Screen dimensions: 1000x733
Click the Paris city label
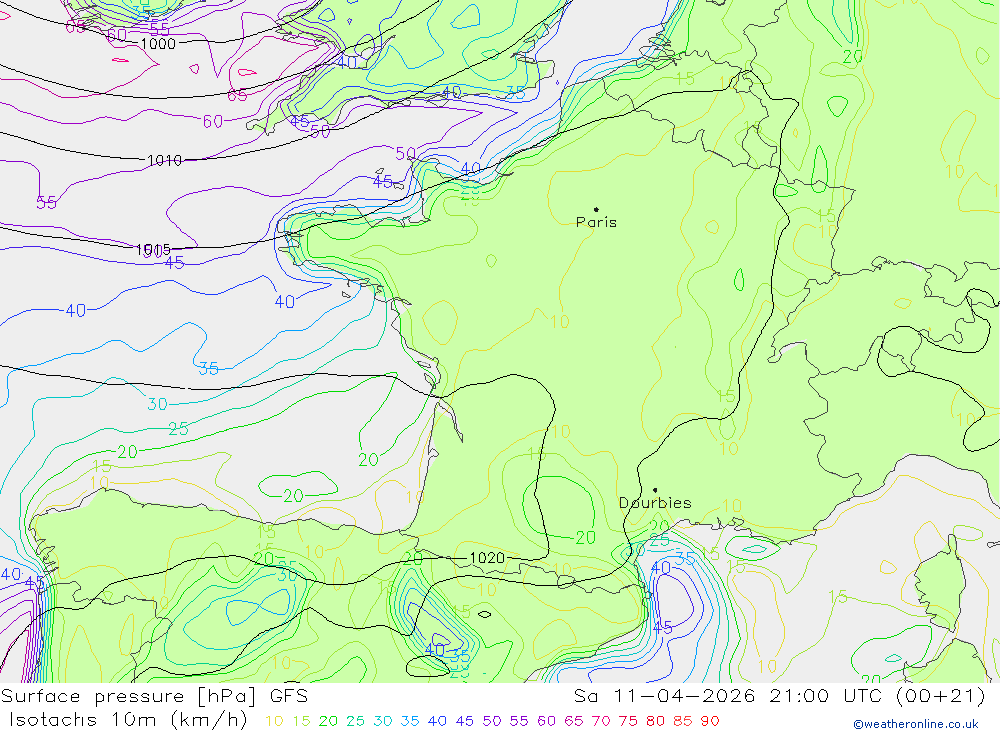coord(596,222)
